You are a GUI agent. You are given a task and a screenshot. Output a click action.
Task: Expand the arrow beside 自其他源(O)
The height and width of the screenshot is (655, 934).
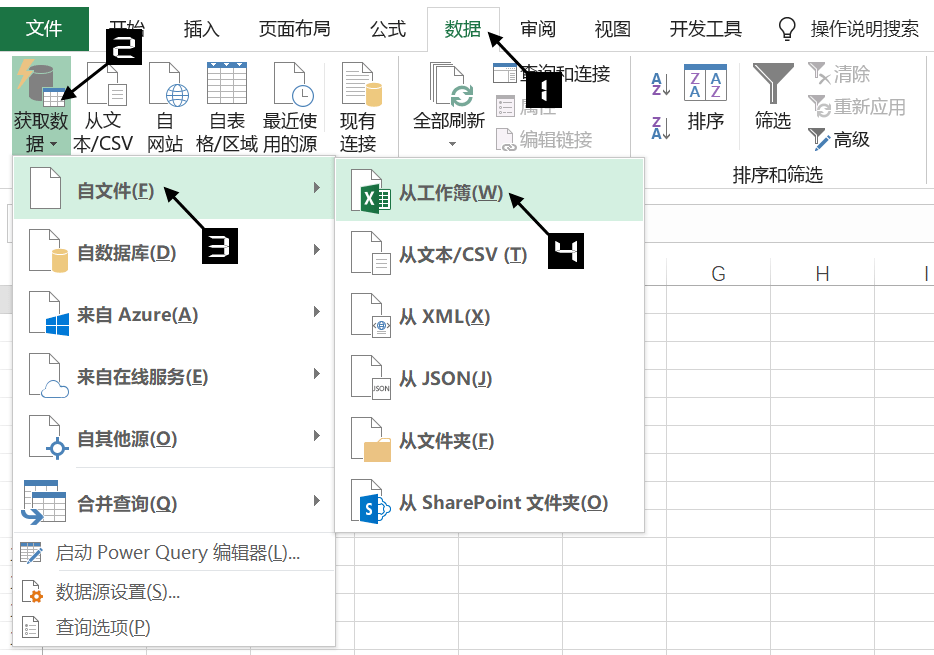point(317,436)
